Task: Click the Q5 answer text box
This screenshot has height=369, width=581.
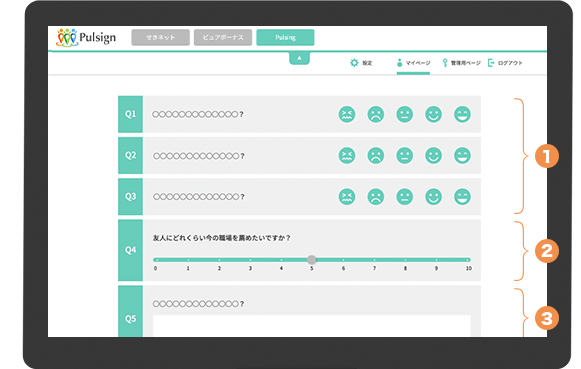Action: (x=312, y=326)
